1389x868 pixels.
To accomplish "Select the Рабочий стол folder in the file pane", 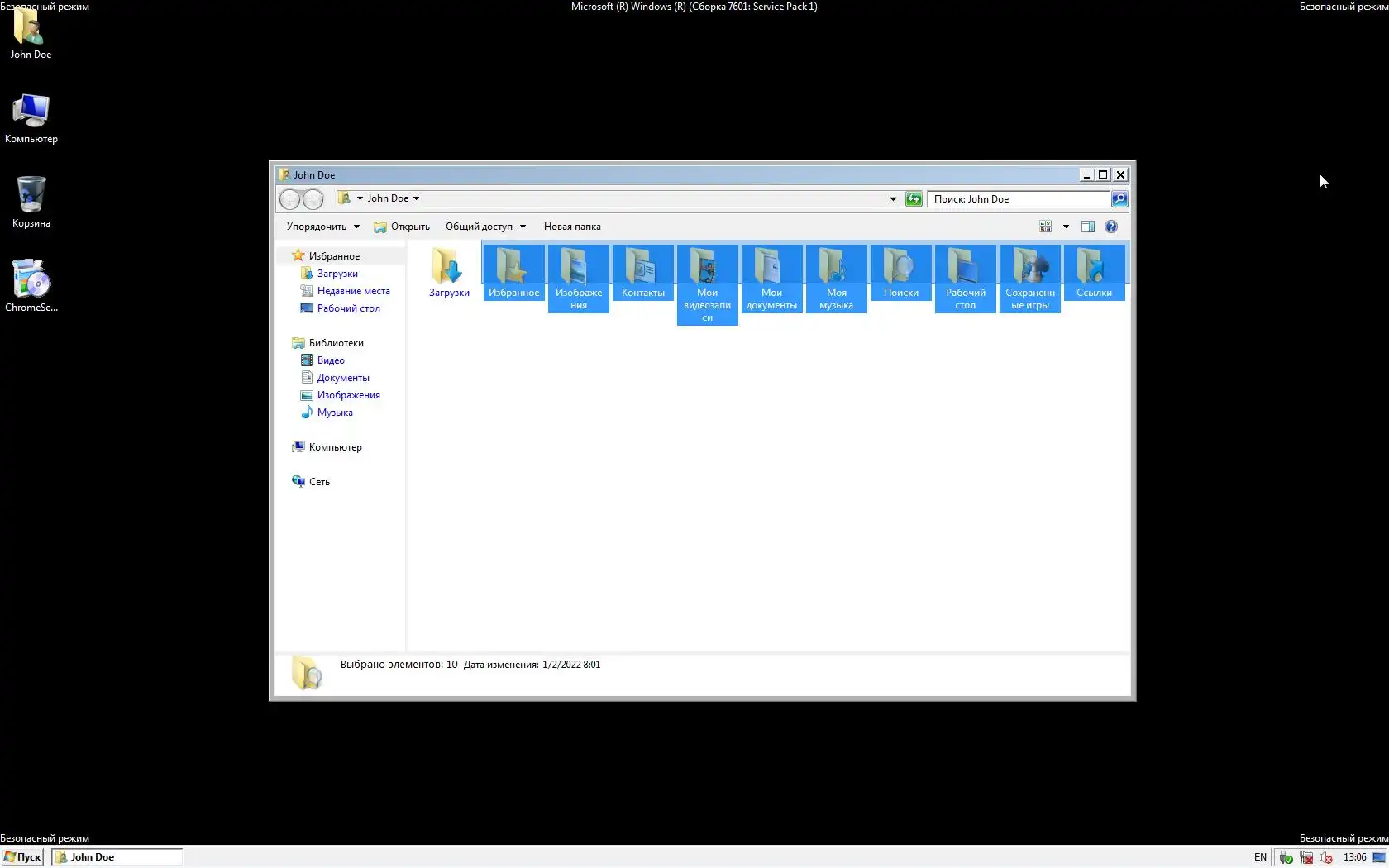I will click(x=965, y=279).
